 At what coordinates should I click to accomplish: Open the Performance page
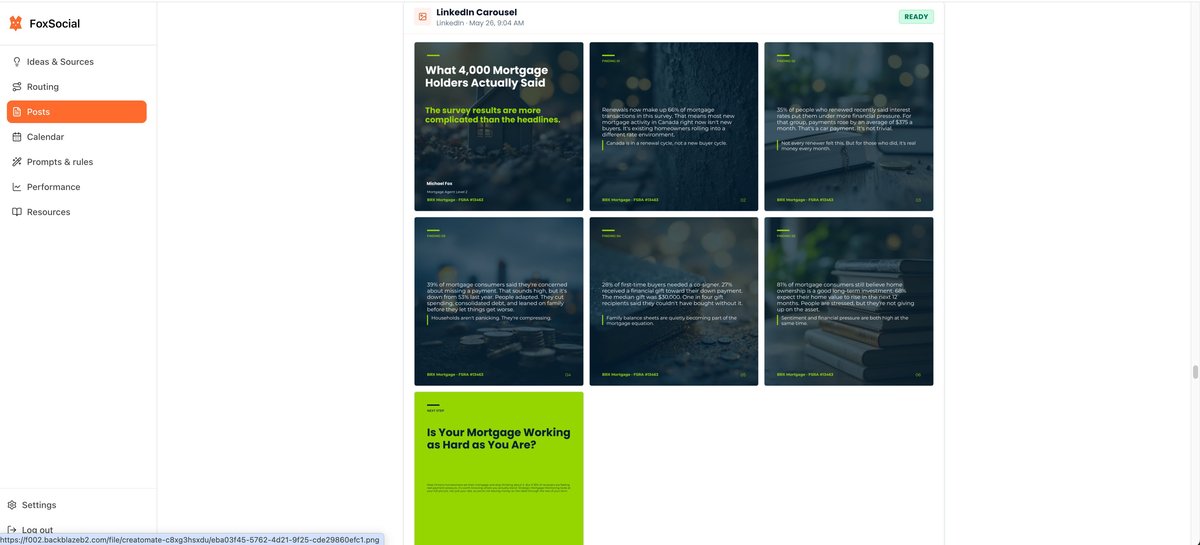[77, 187]
